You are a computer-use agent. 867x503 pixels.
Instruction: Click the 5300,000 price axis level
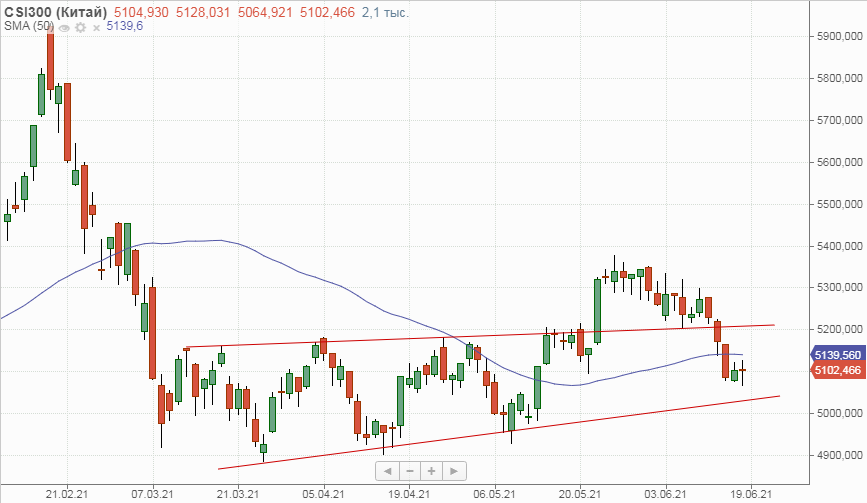[839, 287]
